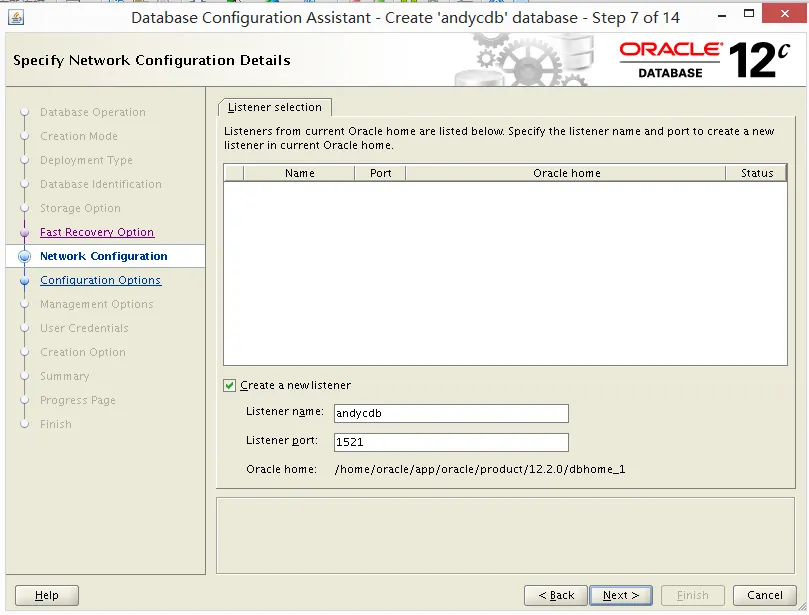Minimize the Database Configuration Assistant window
Screen dimensions: 809x615
[722, 16]
